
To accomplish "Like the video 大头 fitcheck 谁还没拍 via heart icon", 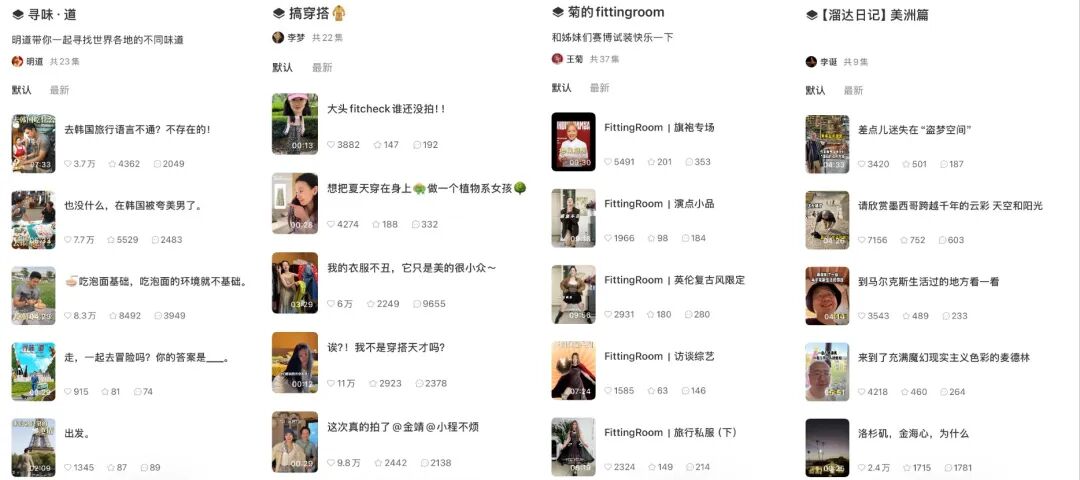I will [331, 145].
